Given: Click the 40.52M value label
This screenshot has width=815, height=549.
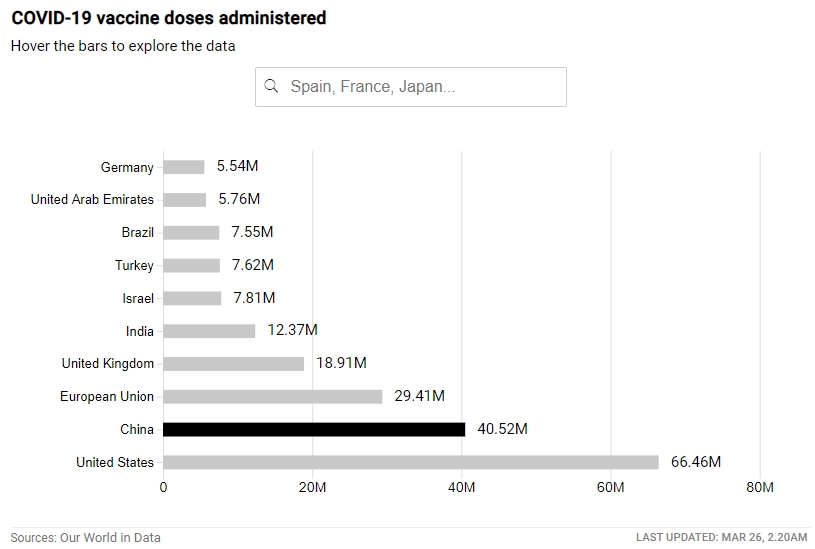Looking at the screenshot, I should point(503,428).
